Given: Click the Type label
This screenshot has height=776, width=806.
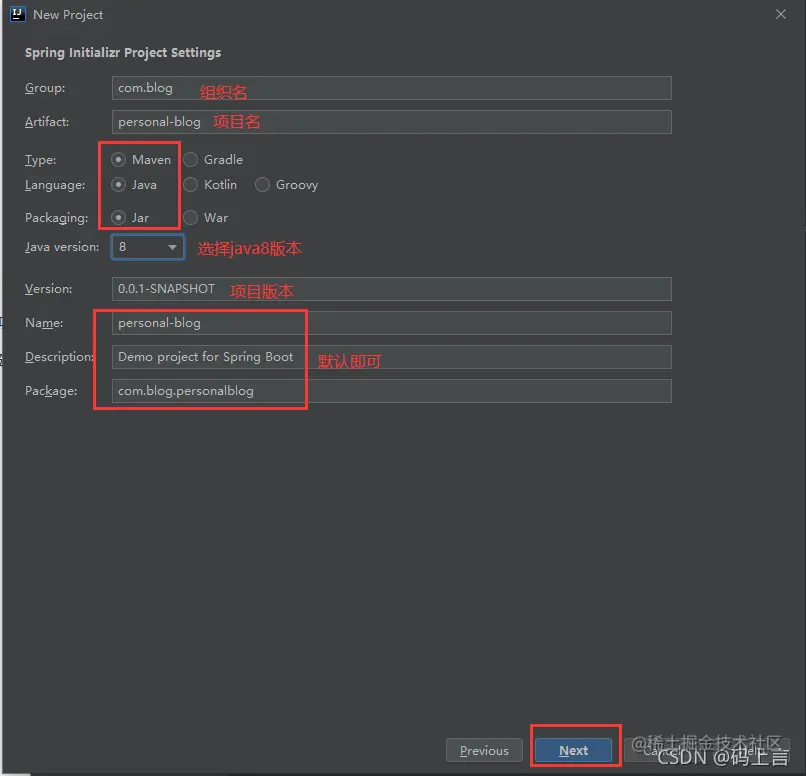Looking at the screenshot, I should (x=41, y=160).
